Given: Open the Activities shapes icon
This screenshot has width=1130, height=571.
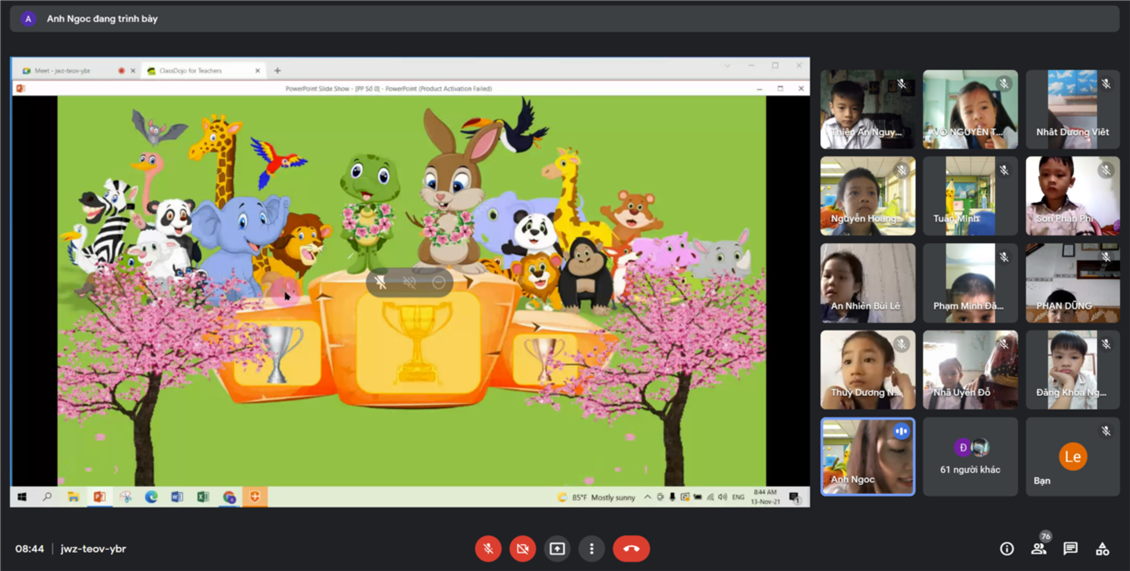Looking at the screenshot, I should (x=1102, y=549).
